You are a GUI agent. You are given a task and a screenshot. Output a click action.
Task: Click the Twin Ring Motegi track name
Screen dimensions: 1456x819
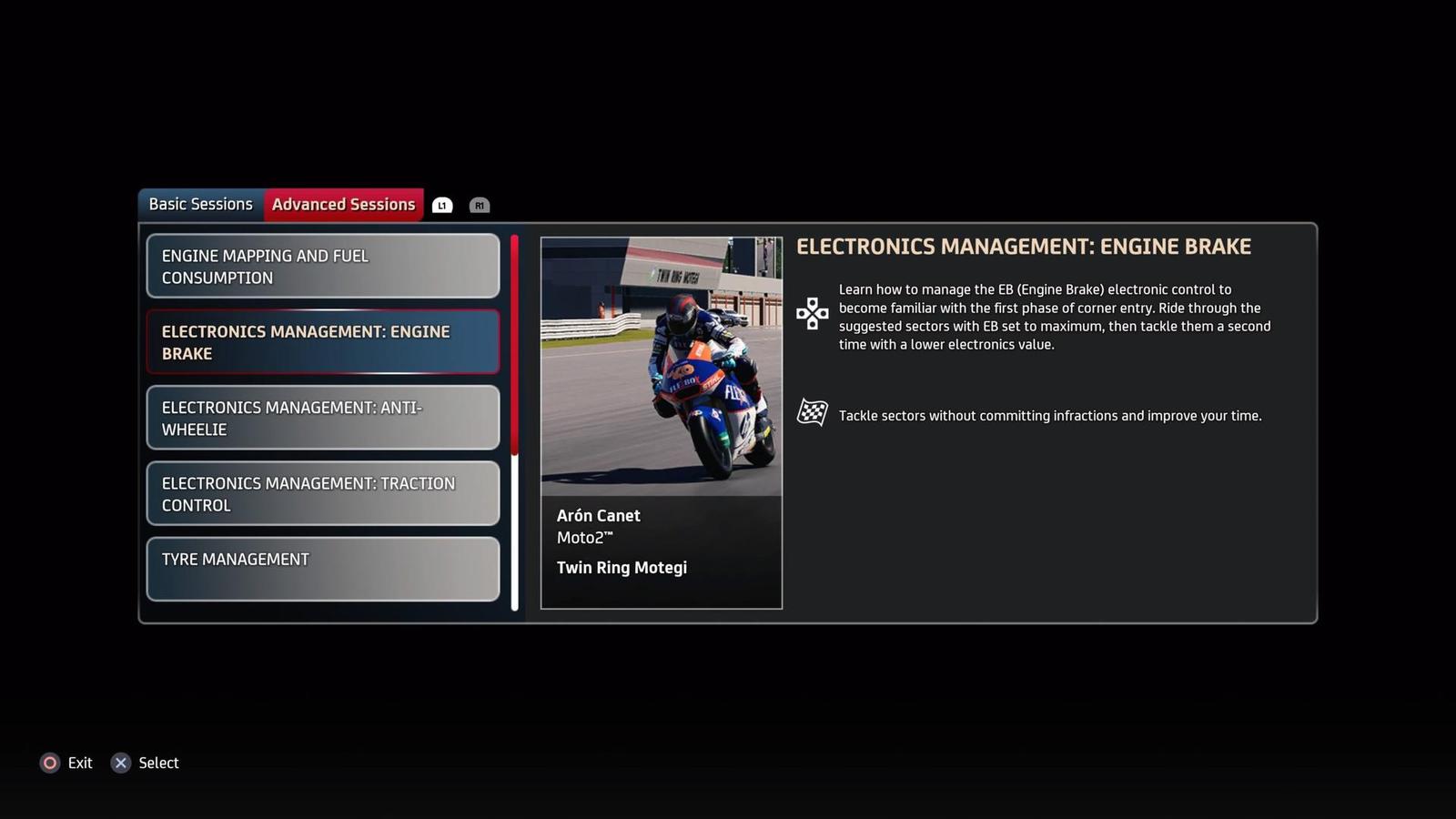(622, 568)
